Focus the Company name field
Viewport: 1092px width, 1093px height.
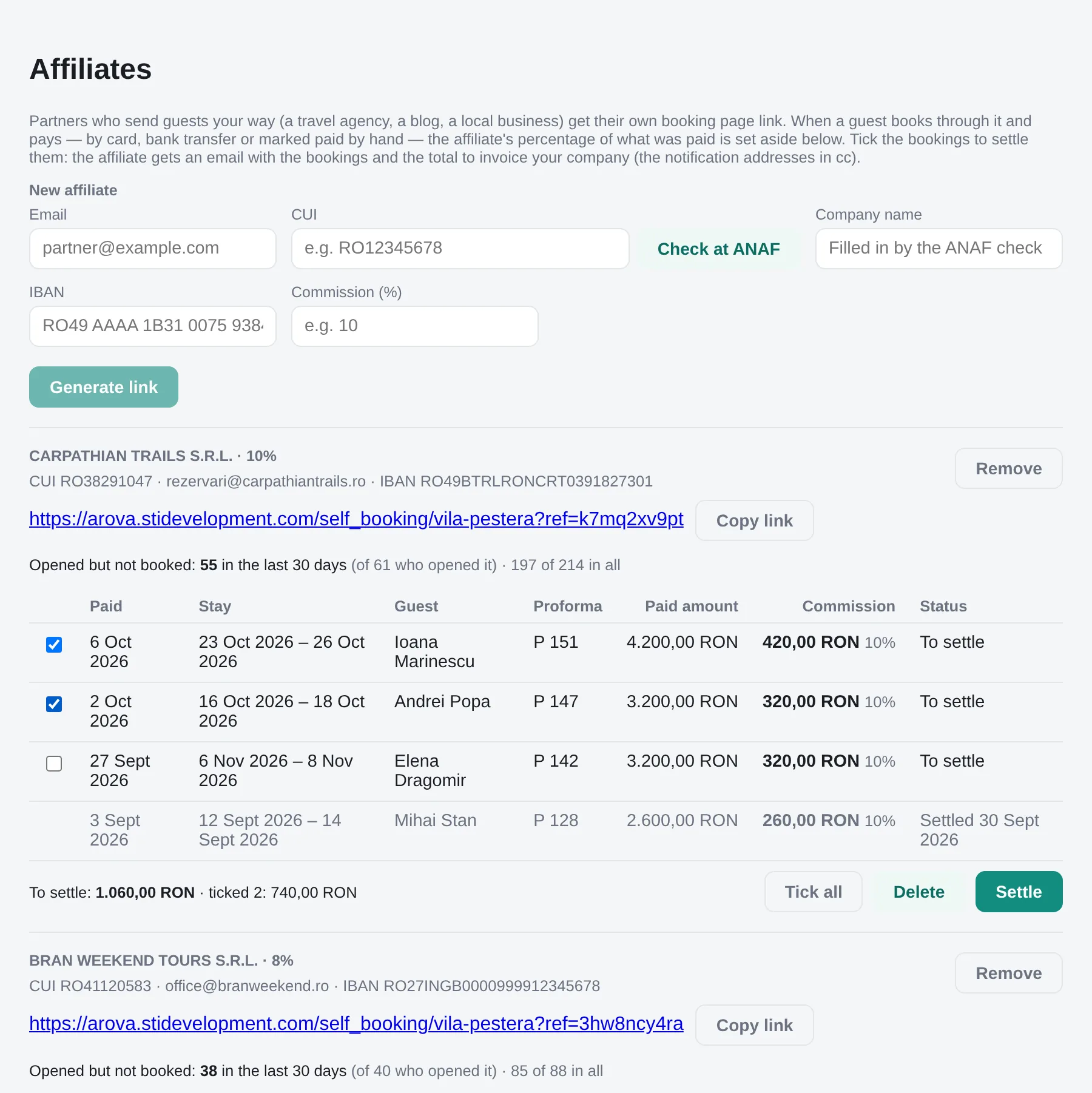939,249
